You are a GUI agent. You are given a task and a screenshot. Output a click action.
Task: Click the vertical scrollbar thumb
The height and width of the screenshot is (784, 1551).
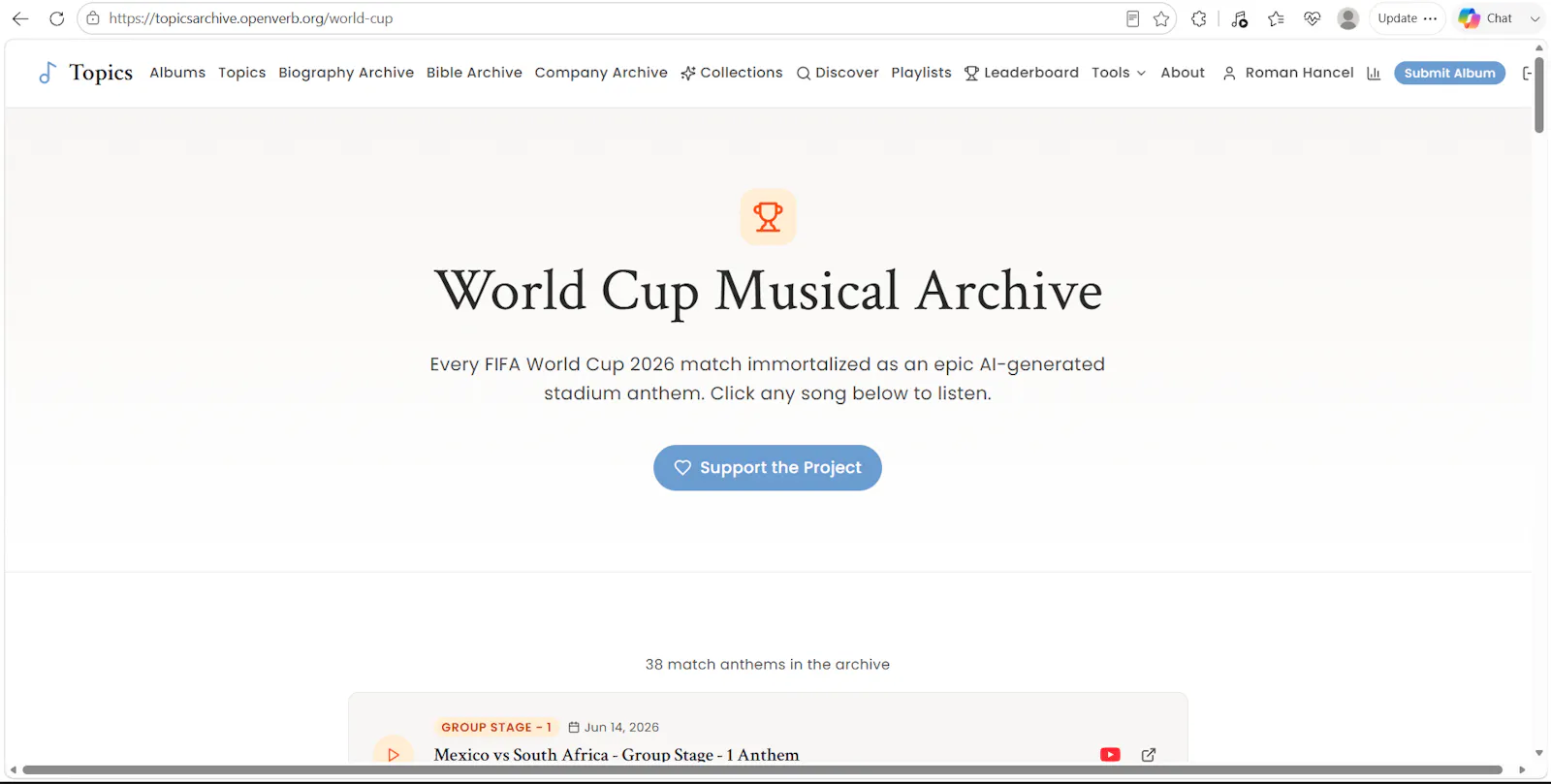click(x=1539, y=95)
